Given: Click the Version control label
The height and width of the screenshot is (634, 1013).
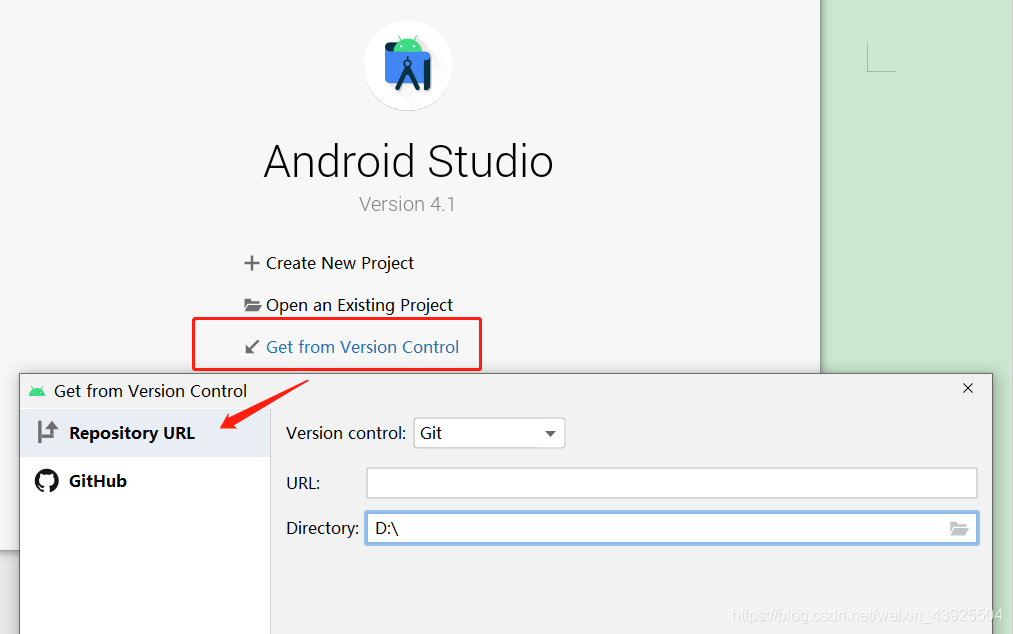Looking at the screenshot, I should (346, 433).
